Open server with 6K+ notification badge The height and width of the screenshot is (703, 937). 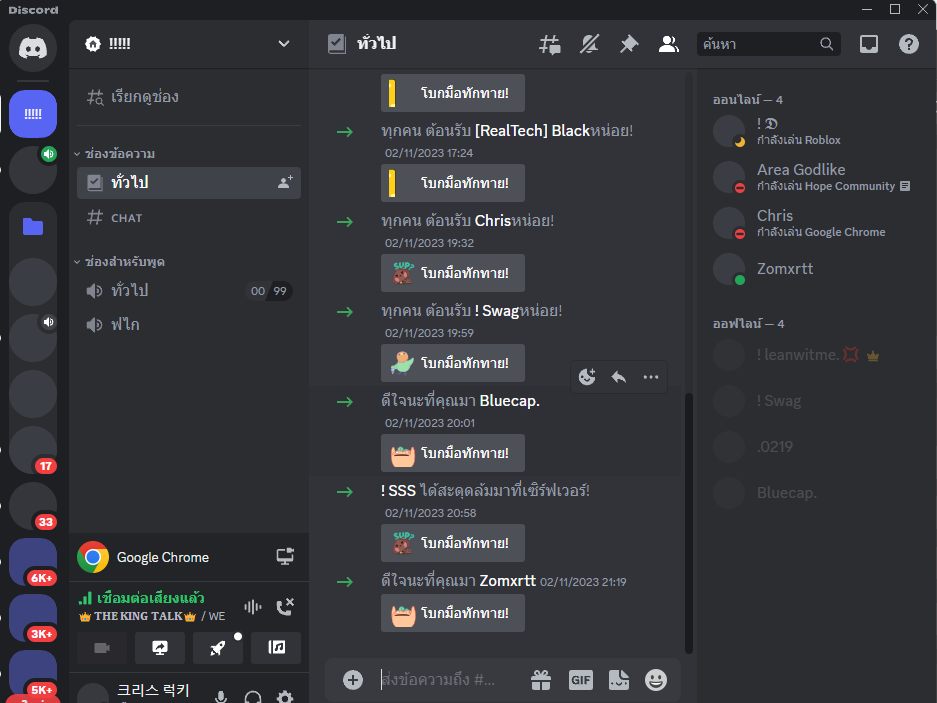click(x=33, y=562)
